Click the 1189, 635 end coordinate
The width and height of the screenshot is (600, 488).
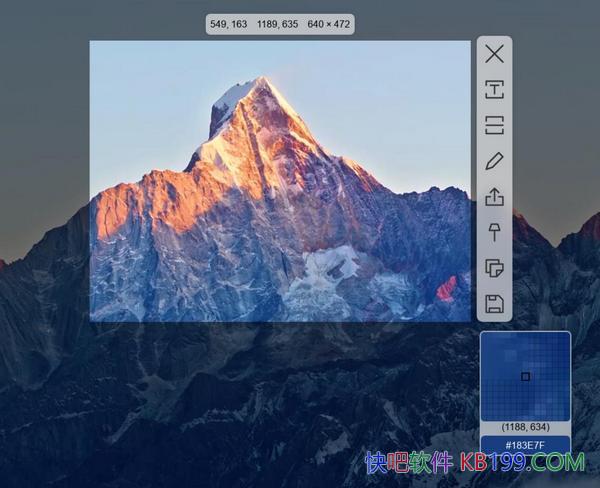click(280, 24)
